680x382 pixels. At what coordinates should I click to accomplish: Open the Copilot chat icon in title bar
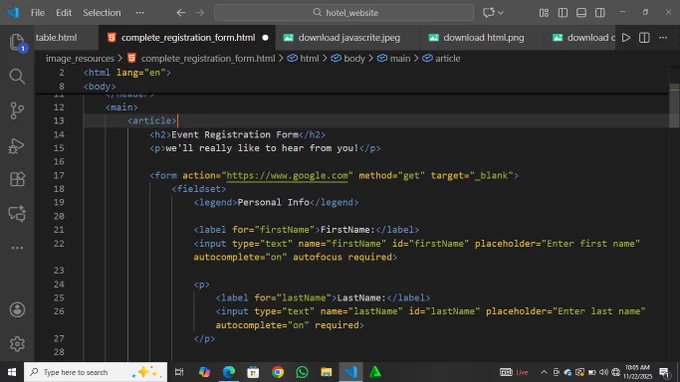488,13
